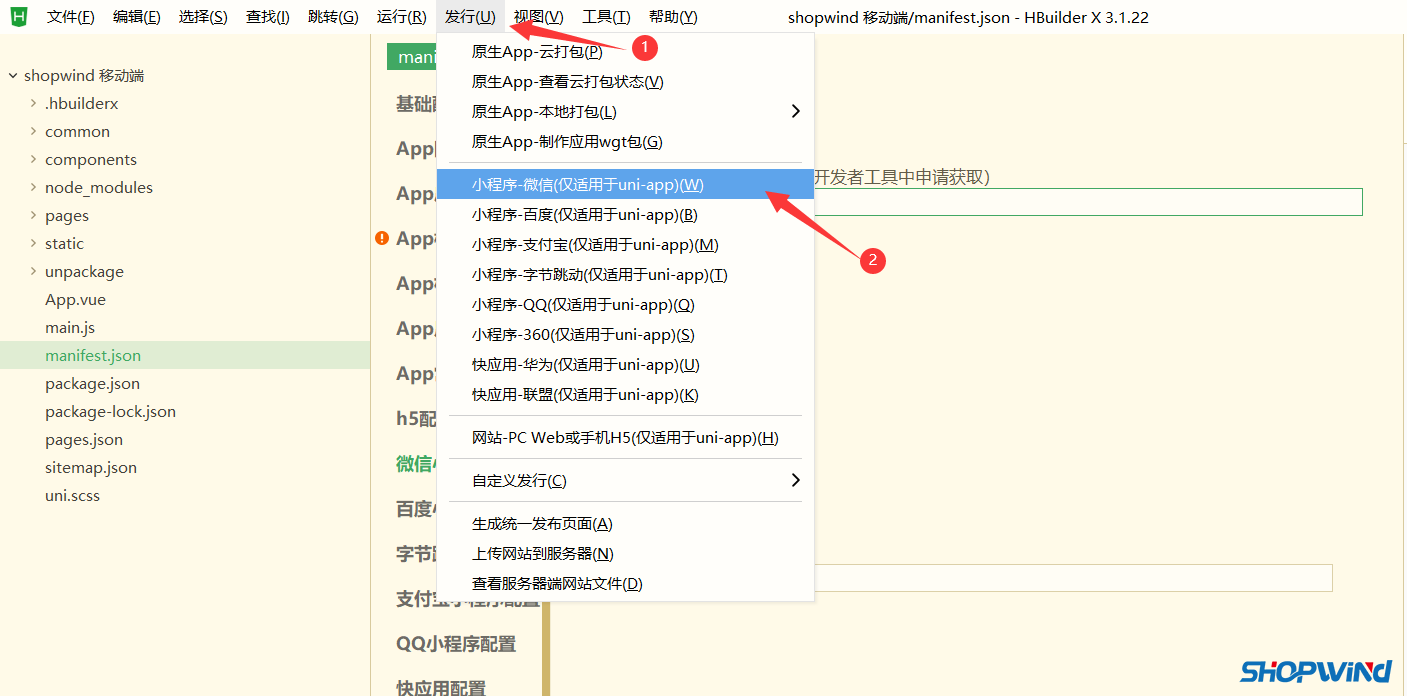Viewport: 1407px width, 696px height.
Task: Switch to the manifest.json editor tab
Action: click(x=412, y=57)
